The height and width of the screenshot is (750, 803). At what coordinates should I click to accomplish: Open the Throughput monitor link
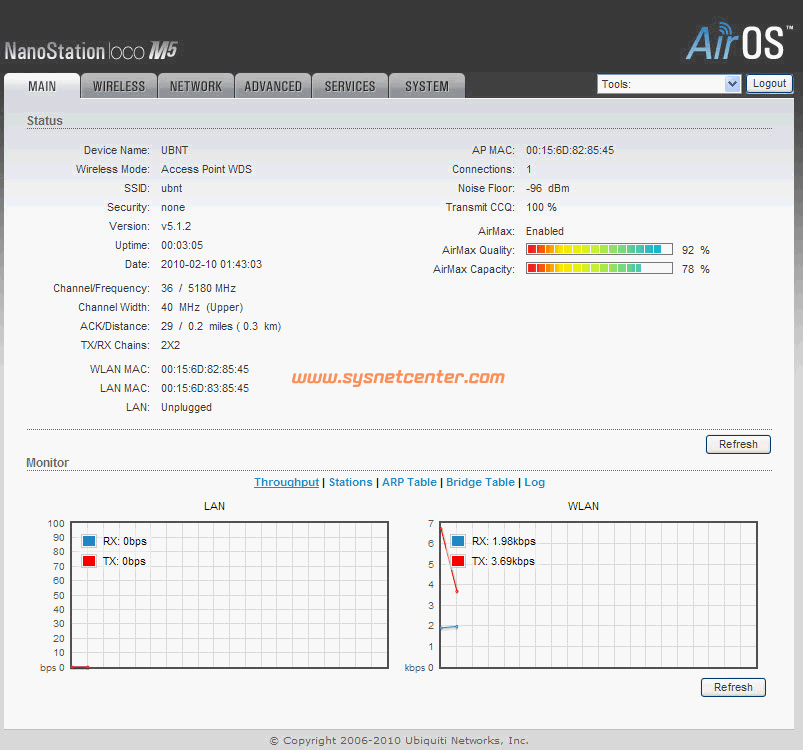tap(286, 482)
